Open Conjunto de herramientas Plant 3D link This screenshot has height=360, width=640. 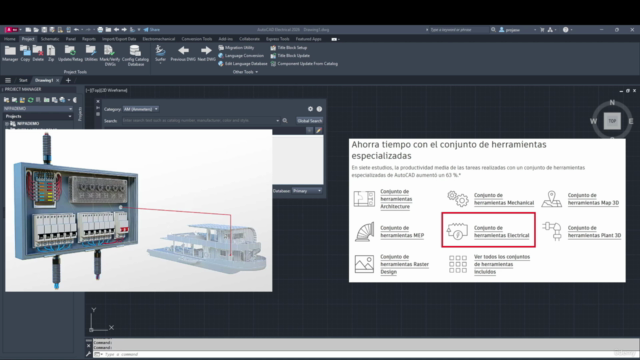click(x=594, y=231)
